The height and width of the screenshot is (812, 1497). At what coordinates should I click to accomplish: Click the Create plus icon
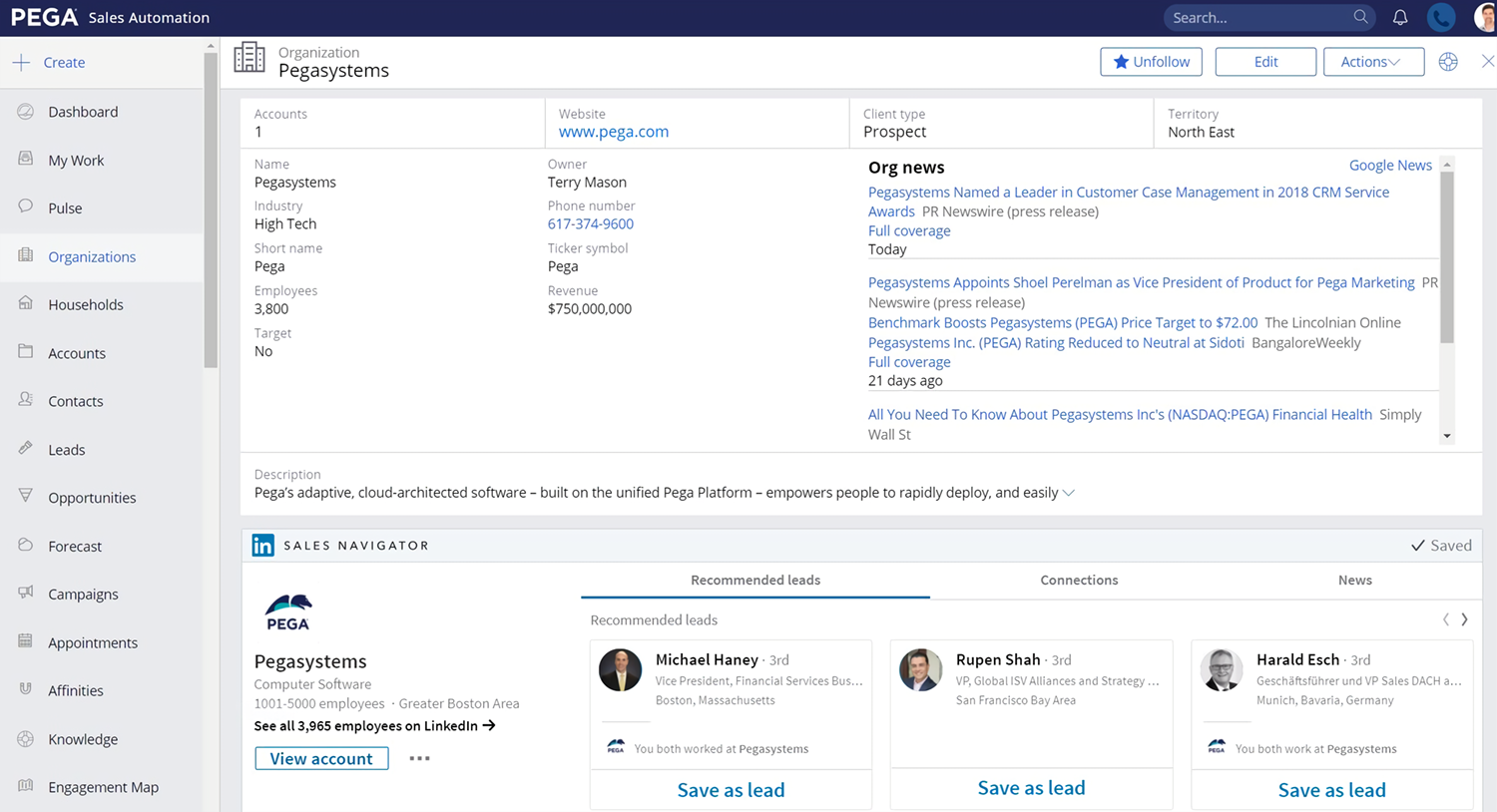(x=21, y=62)
